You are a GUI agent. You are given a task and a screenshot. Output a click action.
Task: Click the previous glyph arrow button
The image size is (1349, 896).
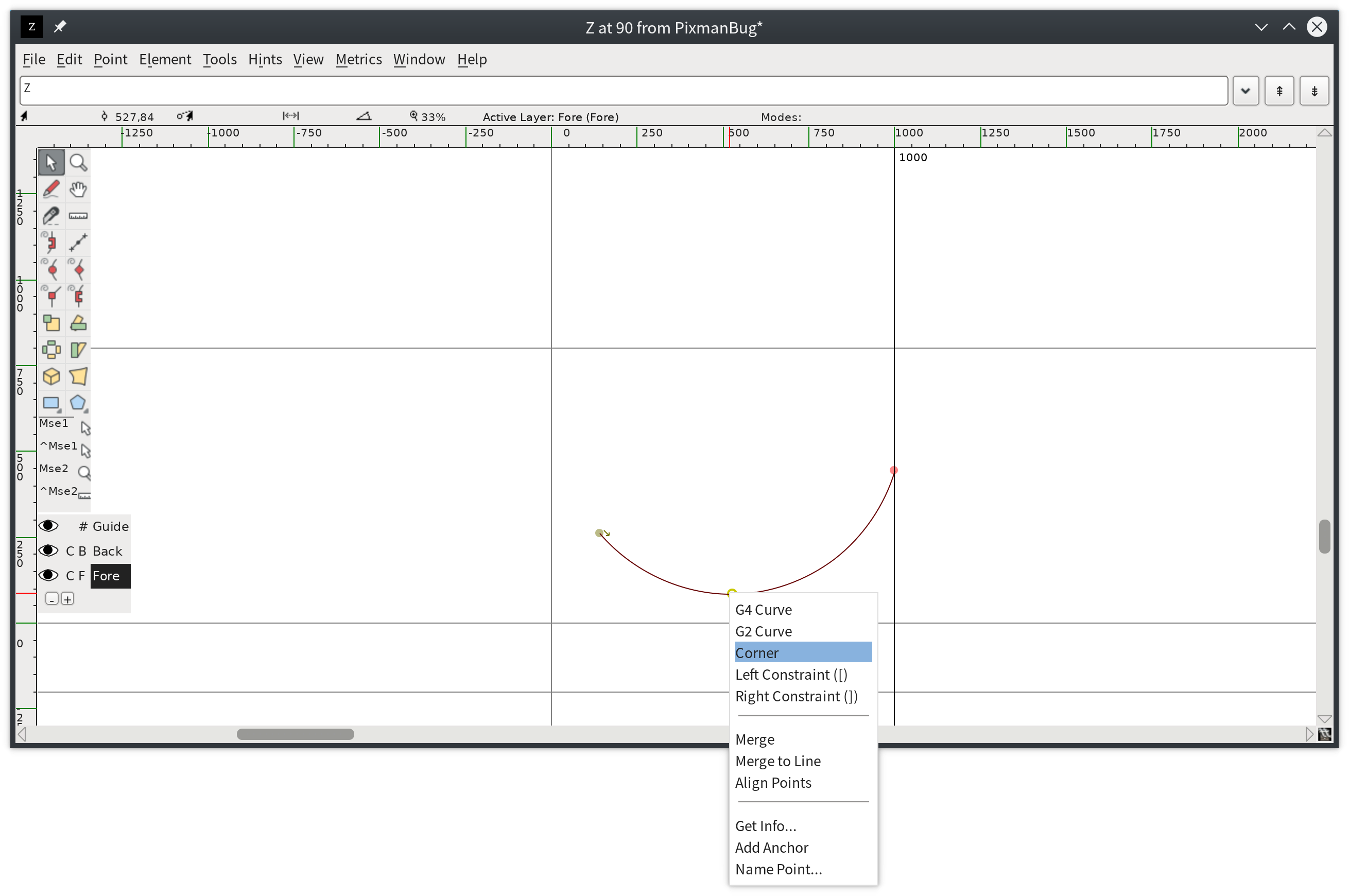pos(1279,90)
